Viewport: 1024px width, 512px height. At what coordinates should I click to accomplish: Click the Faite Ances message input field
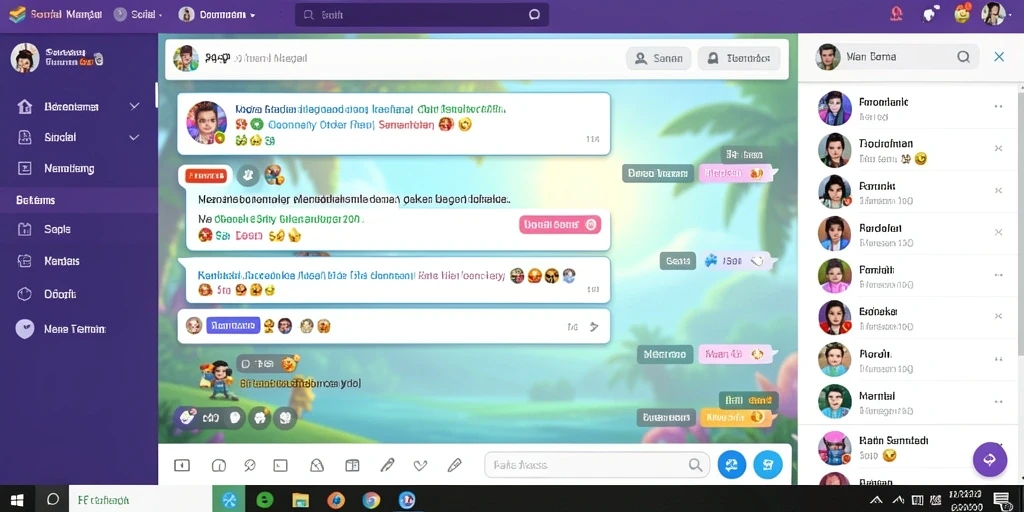coord(597,465)
